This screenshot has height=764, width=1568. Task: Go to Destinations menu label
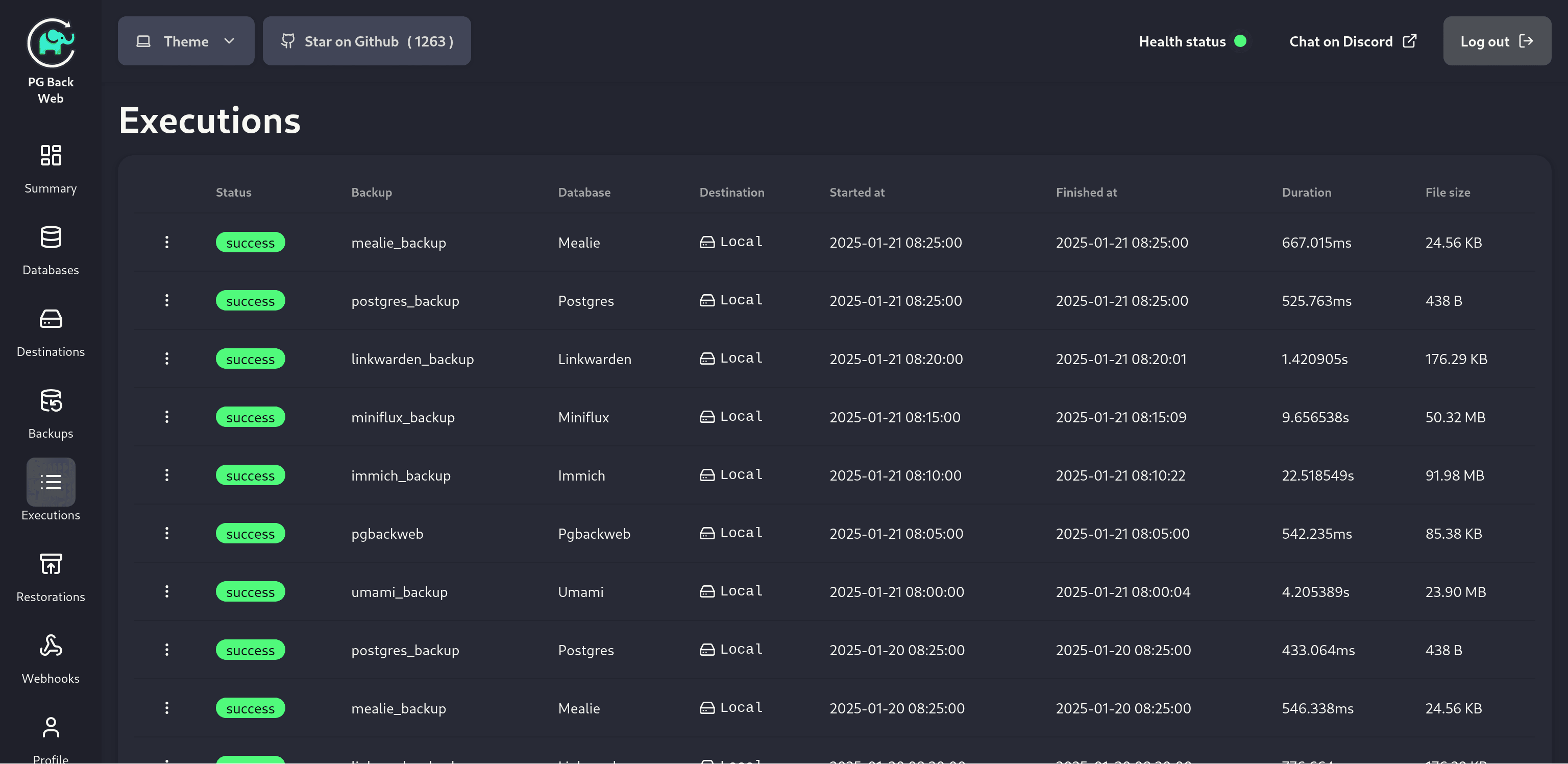click(51, 351)
